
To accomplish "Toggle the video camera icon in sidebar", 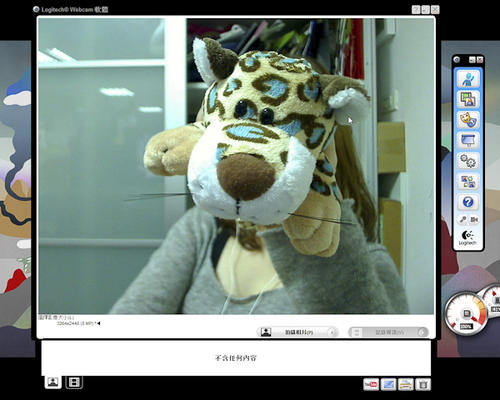I will 474,219.
